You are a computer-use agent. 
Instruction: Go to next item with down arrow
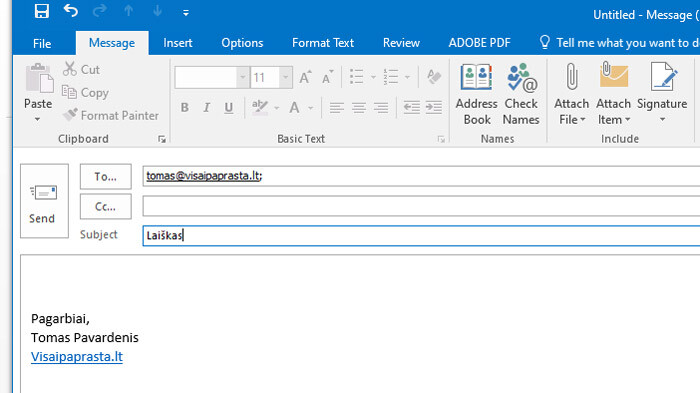click(x=157, y=11)
